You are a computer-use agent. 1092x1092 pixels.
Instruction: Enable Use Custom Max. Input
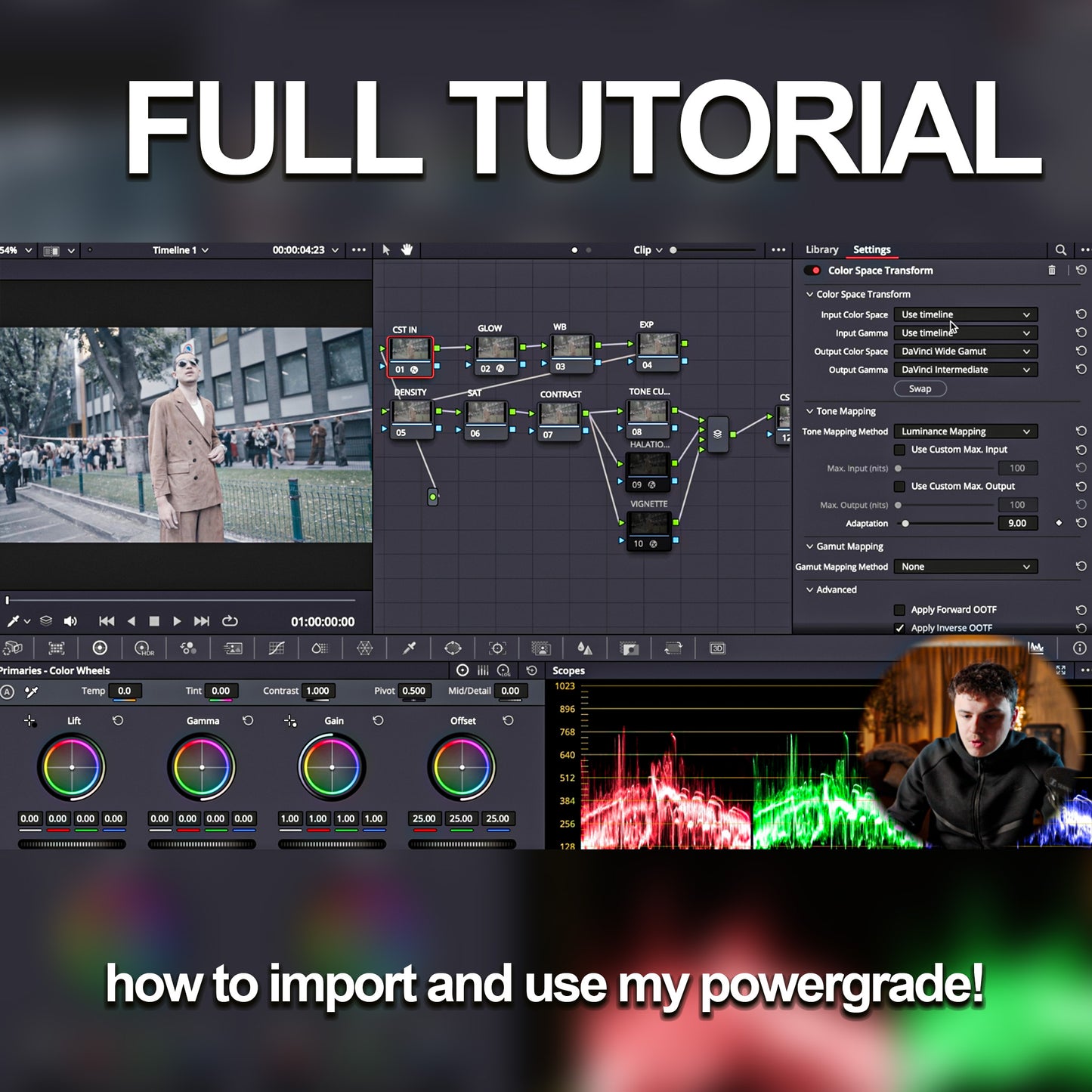coord(900,450)
